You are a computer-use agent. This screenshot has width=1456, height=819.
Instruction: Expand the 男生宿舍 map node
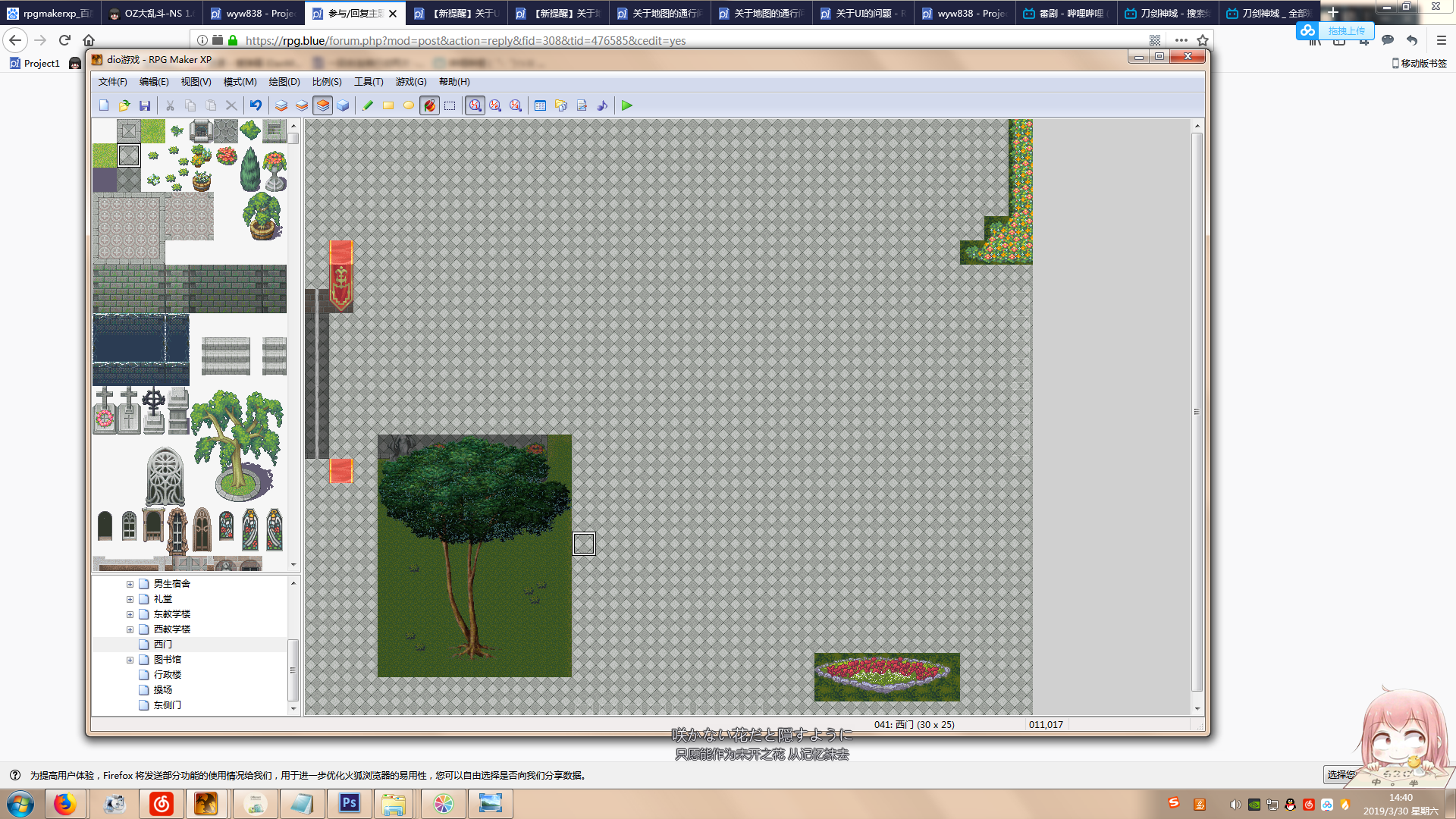tap(130, 584)
